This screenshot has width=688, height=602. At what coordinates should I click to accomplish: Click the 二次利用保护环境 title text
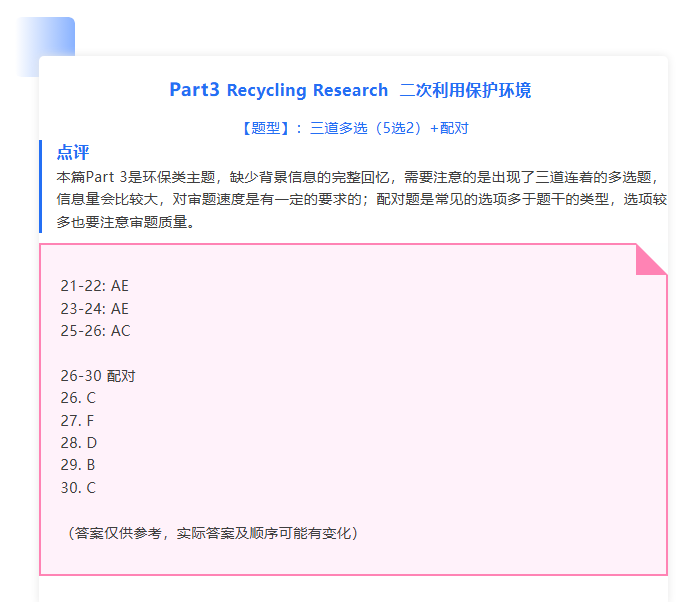click(x=465, y=90)
